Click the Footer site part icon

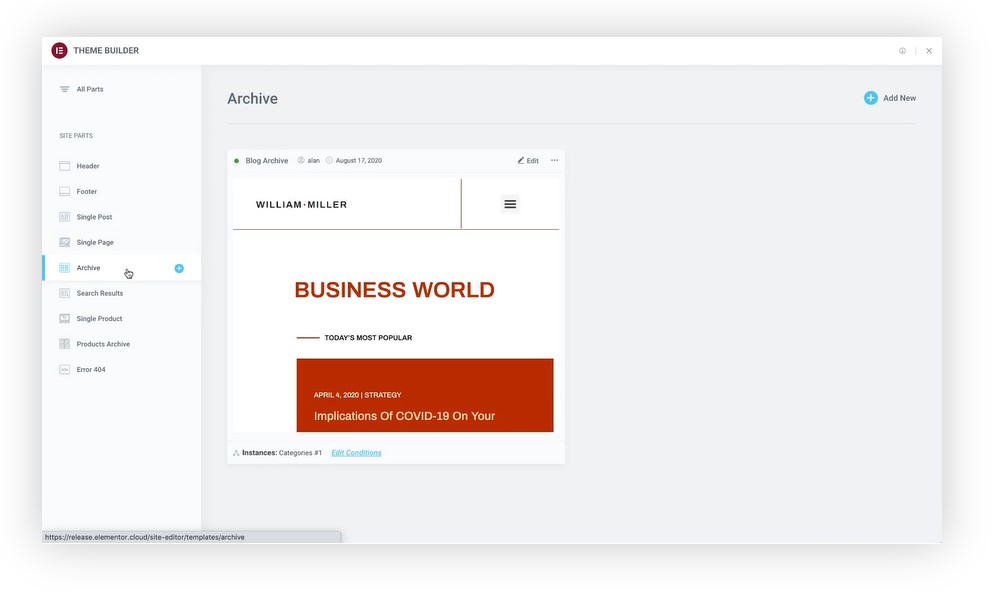pos(65,192)
